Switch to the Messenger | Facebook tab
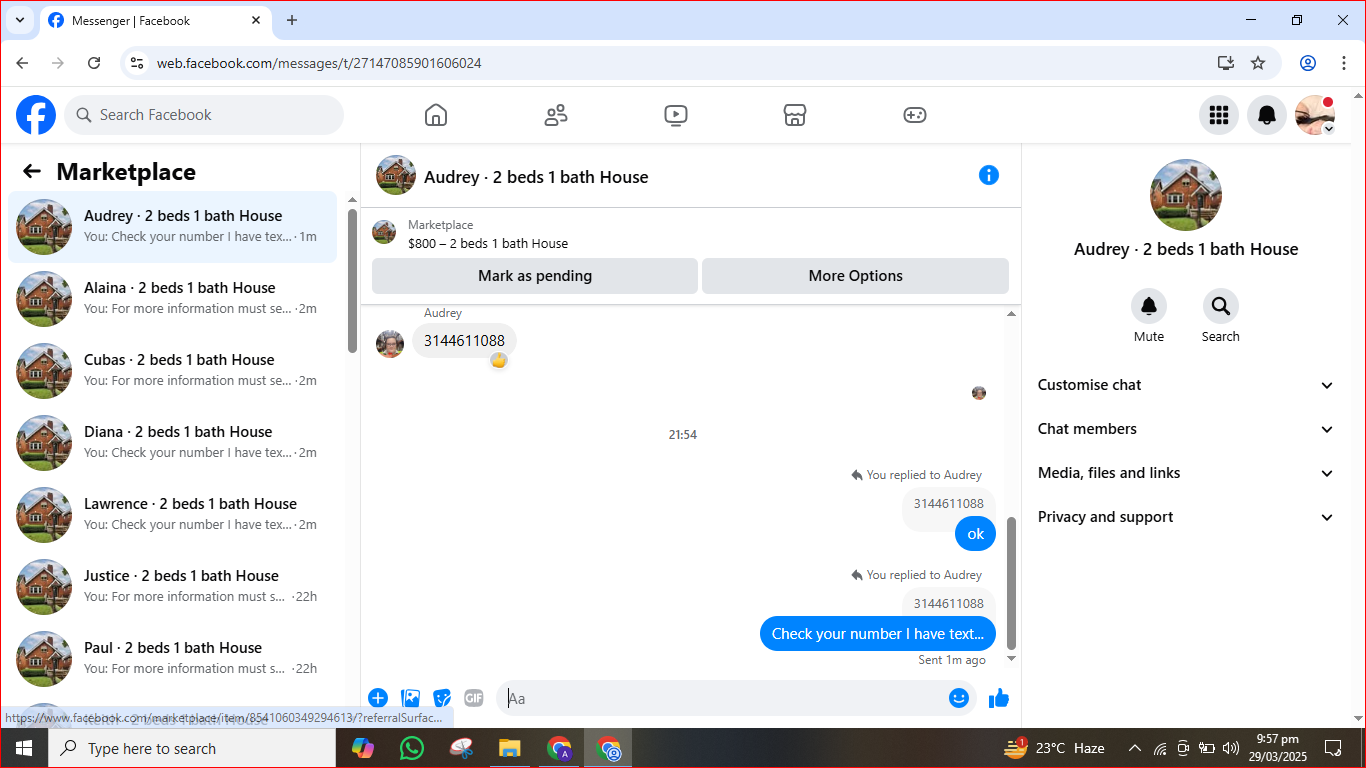The width and height of the screenshot is (1366, 768). [155, 21]
